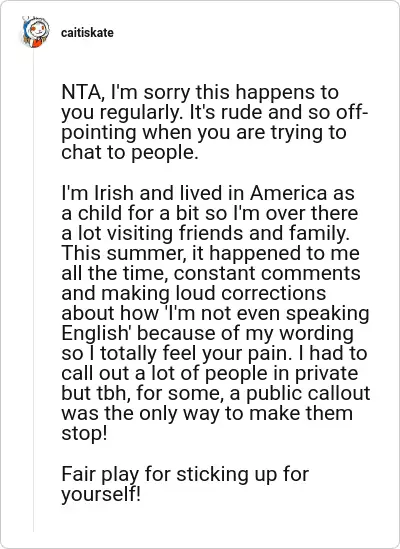Click the paragraph beginning 'I'm Irish and lived'
Image resolution: width=400 pixels, height=549 pixels.
pos(216,313)
